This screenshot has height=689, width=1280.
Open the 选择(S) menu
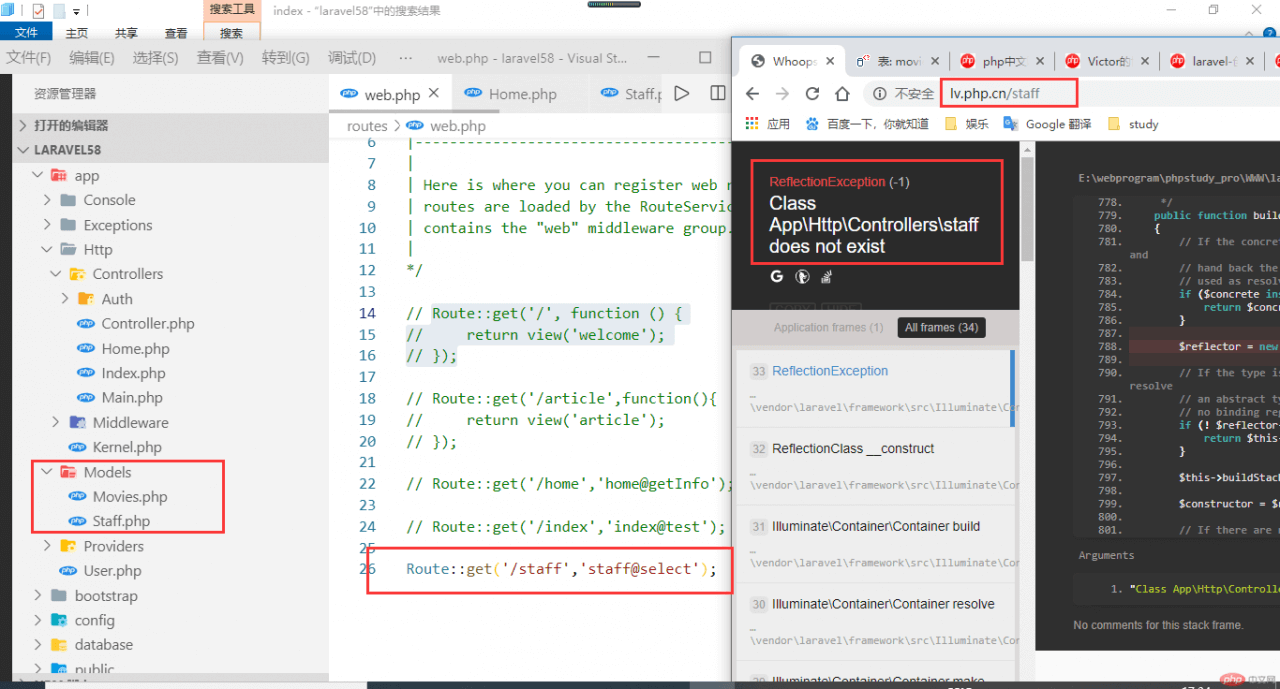(x=155, y=58)
